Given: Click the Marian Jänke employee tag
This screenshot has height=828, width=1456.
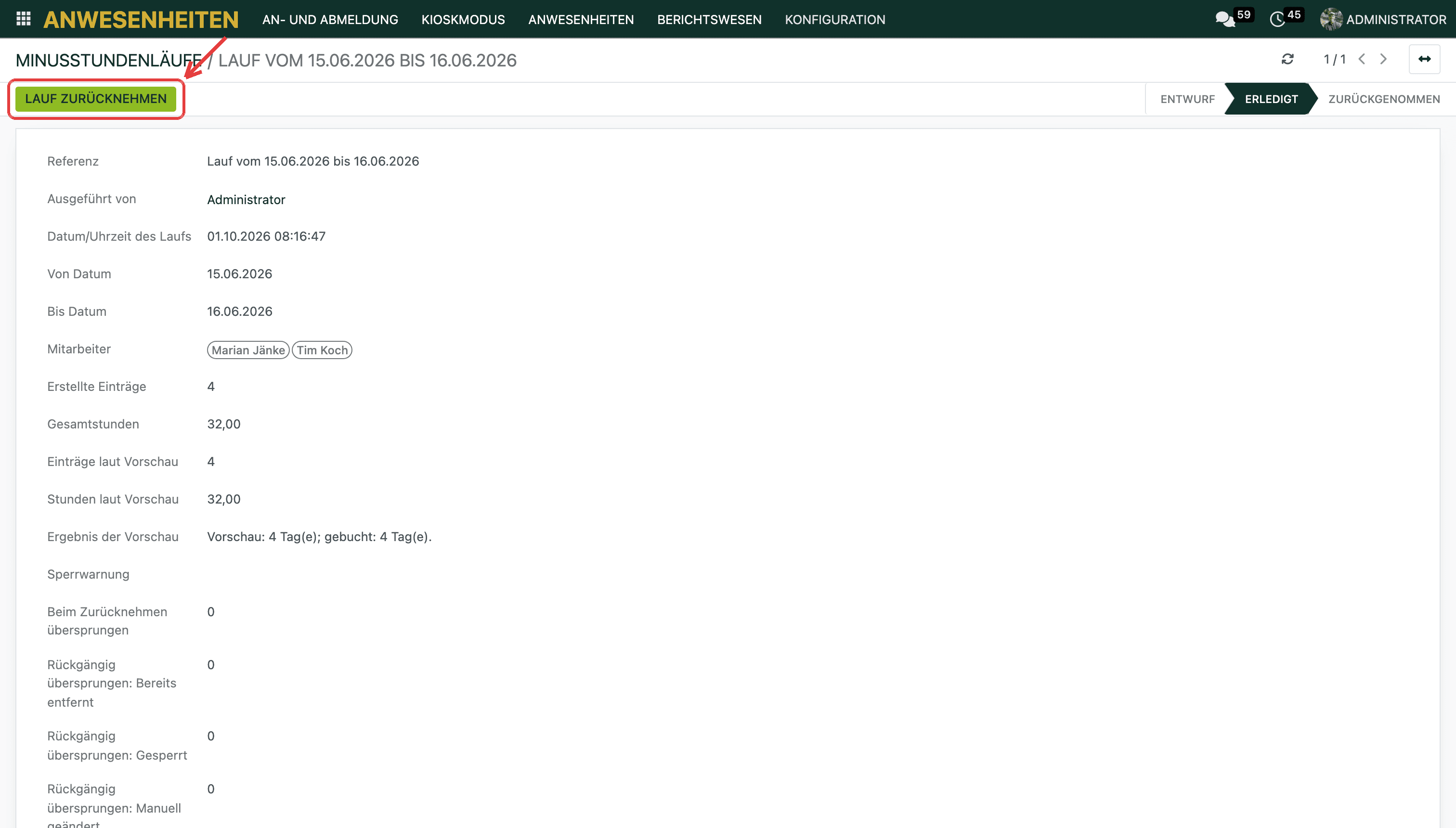Looking at the screenshot, I should [x=248, y=350].
